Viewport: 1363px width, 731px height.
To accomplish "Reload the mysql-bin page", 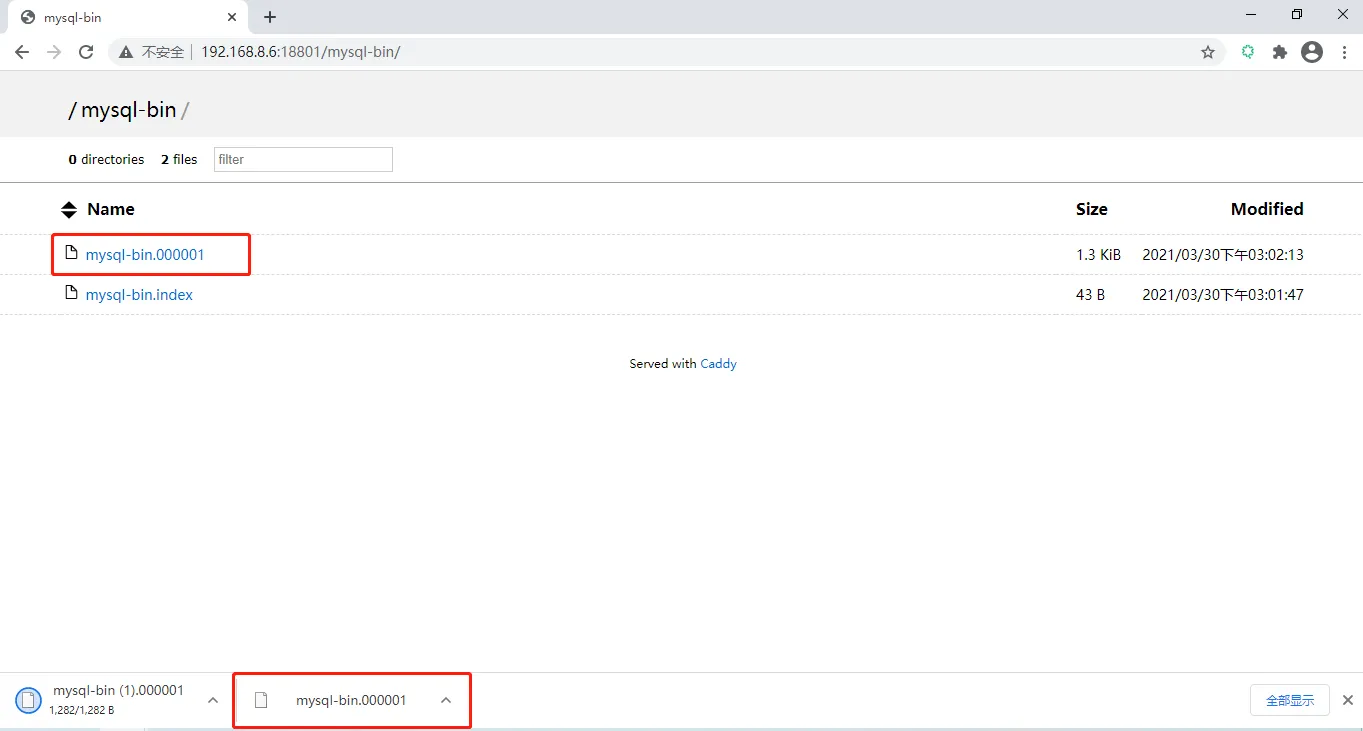I will (86, 52).
